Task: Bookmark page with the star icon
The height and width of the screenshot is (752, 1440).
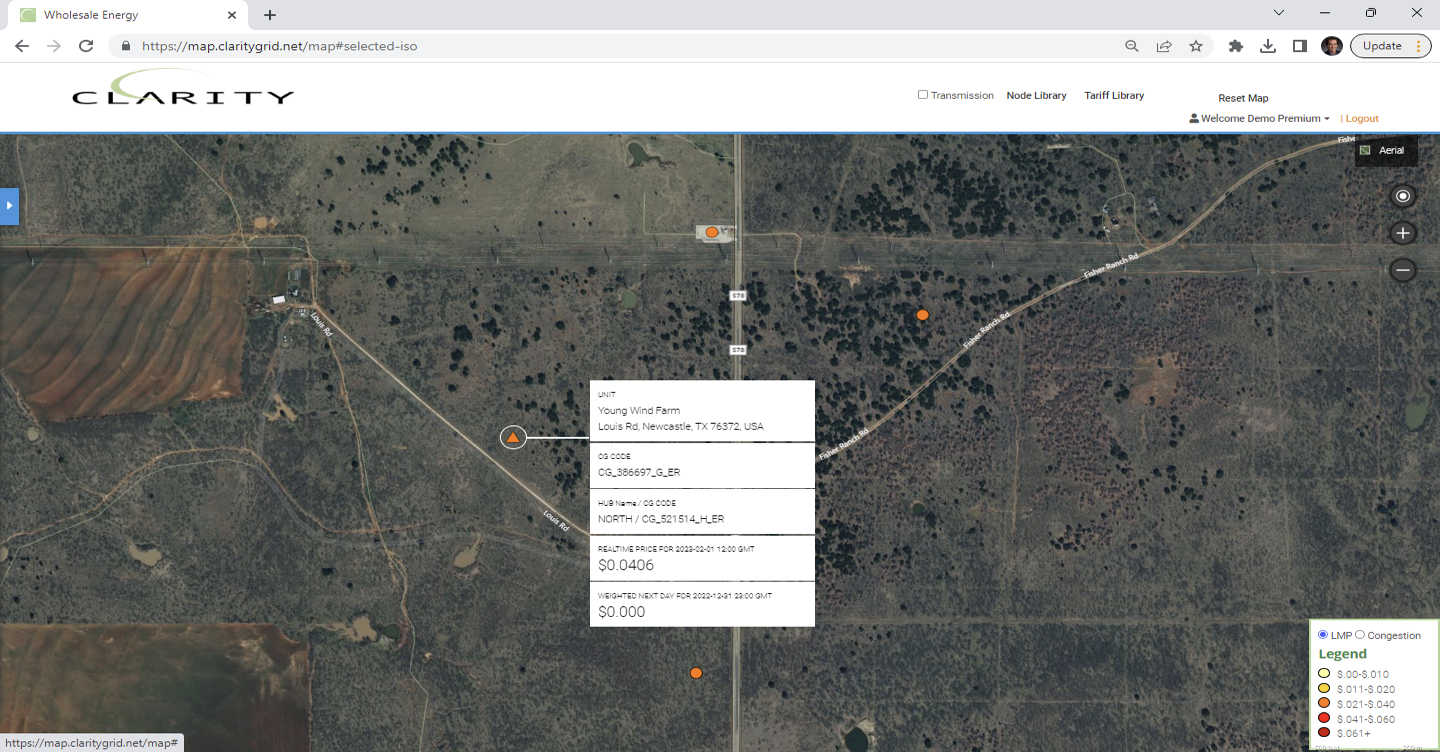Action: pos(1196,46)
